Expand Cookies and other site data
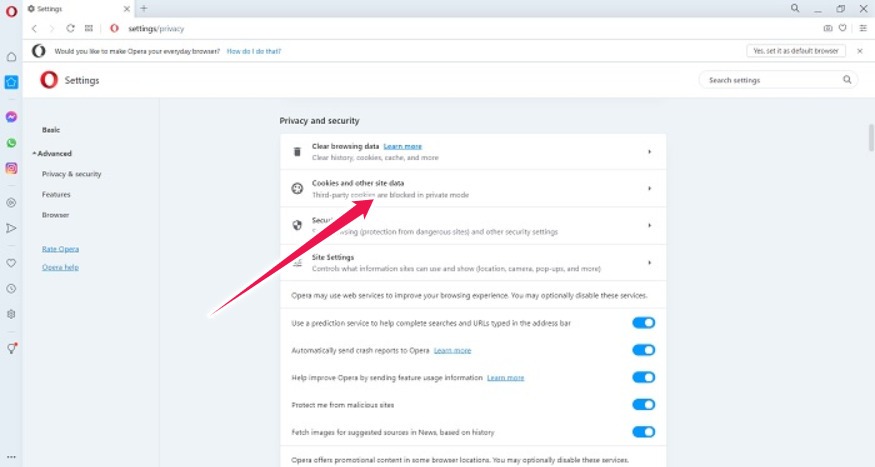This screenshot has height=467, width=875. [472, 188]
